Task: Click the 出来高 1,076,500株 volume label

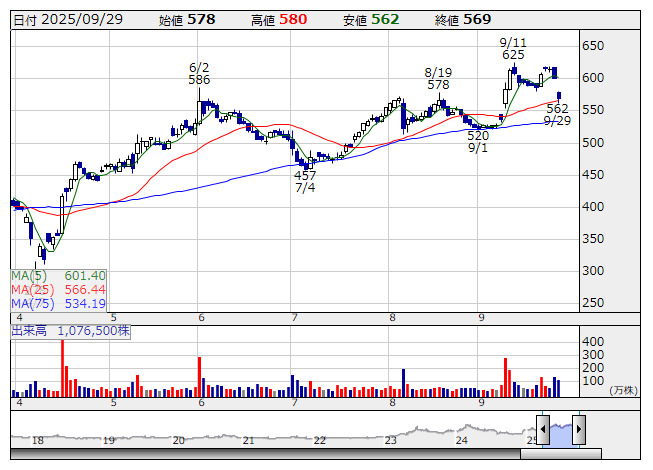Action: point(70,331)
